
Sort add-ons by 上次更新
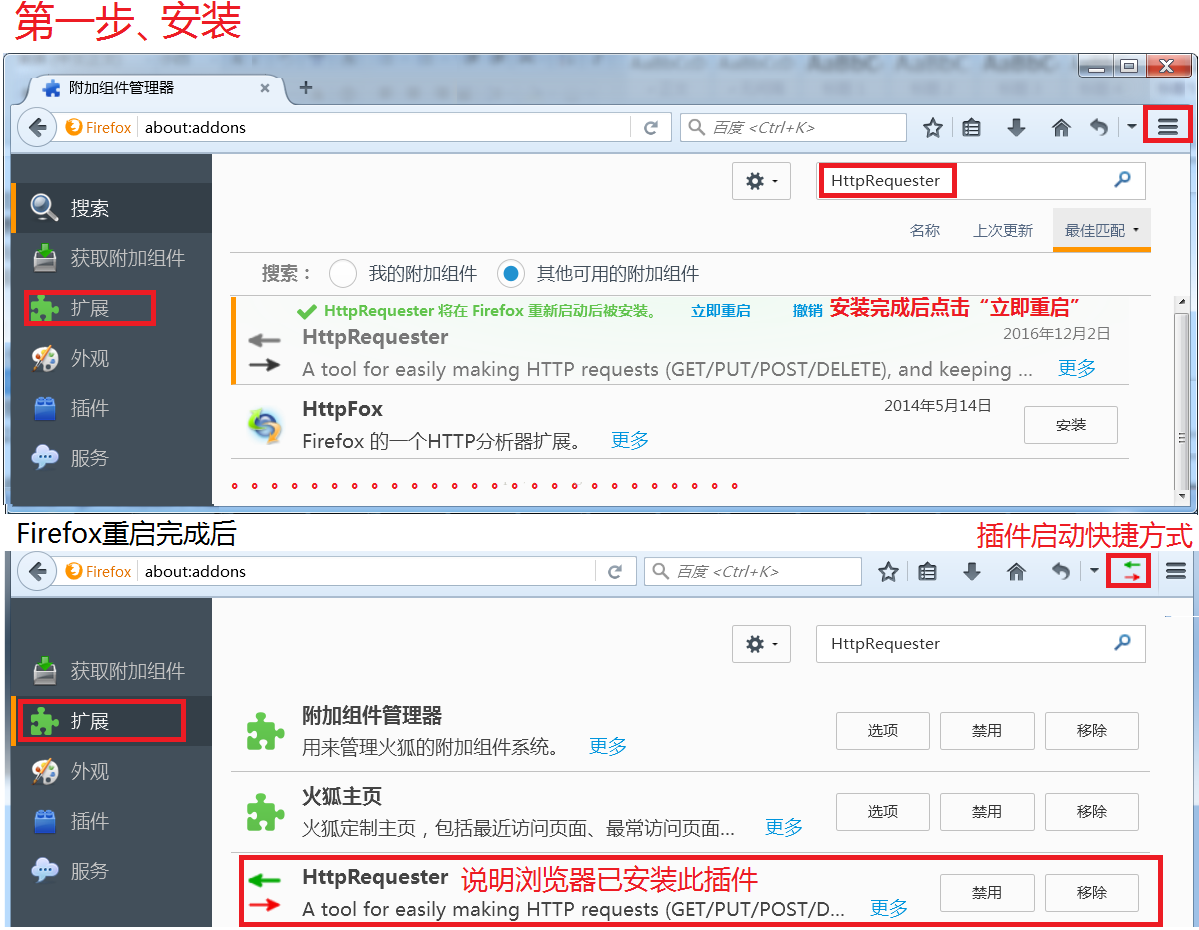click(x=1002, y=230)
